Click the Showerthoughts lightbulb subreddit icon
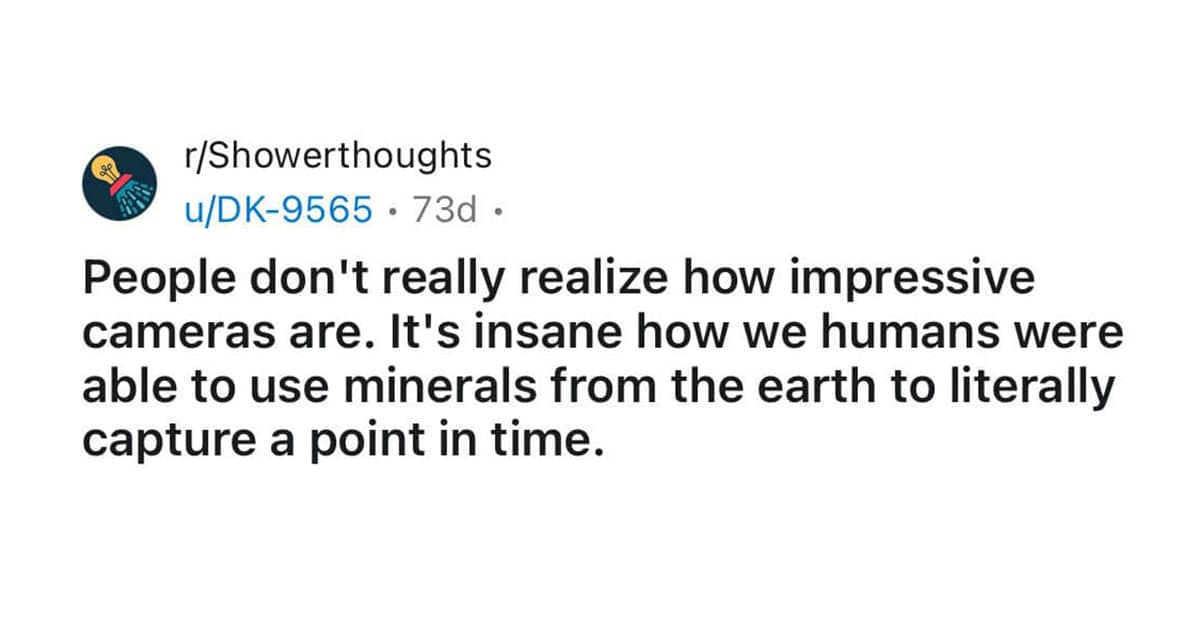The image size is (1200, 628). [120, 182]
